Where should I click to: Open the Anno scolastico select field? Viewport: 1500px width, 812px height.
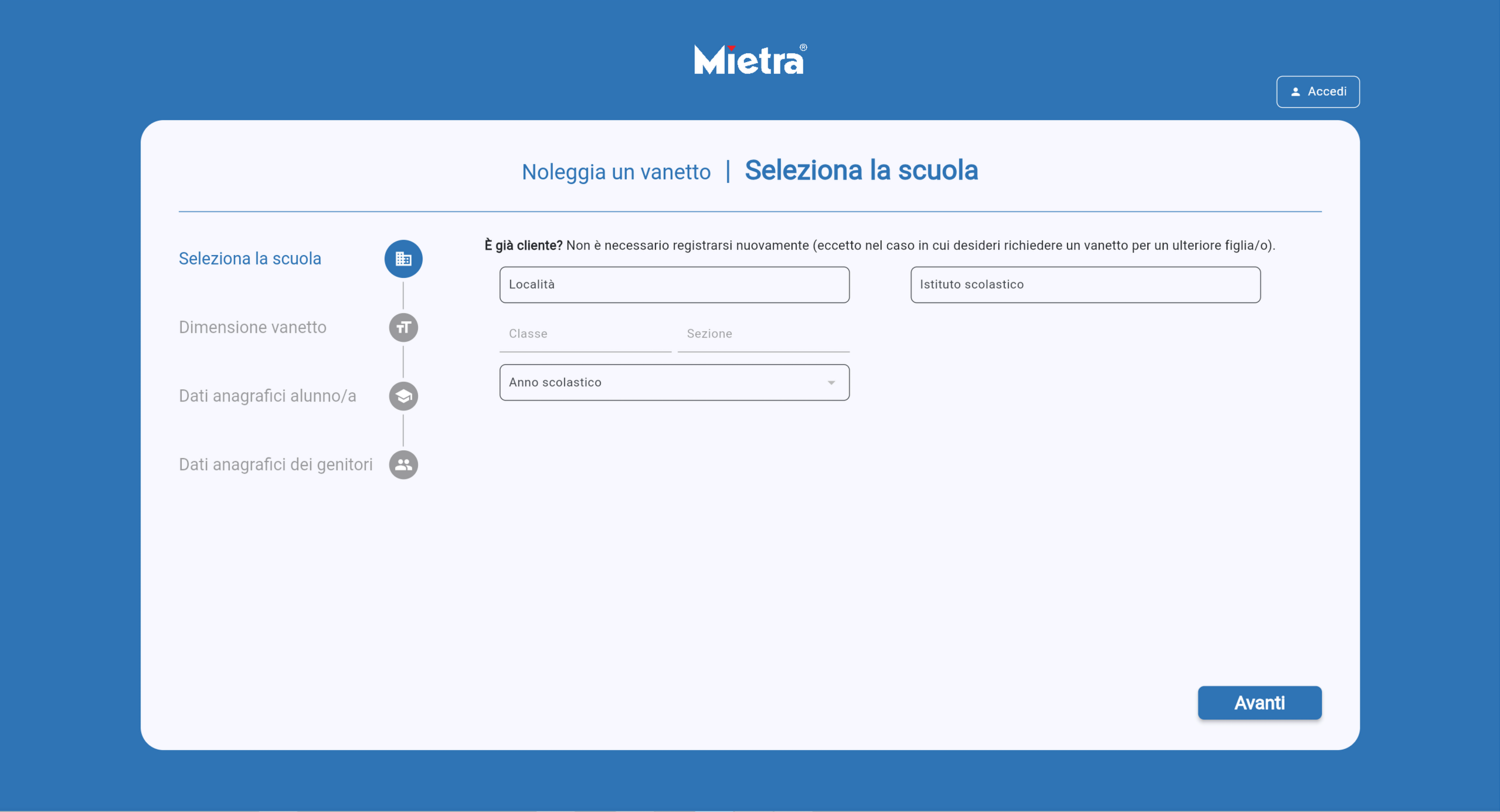(663, 383)
